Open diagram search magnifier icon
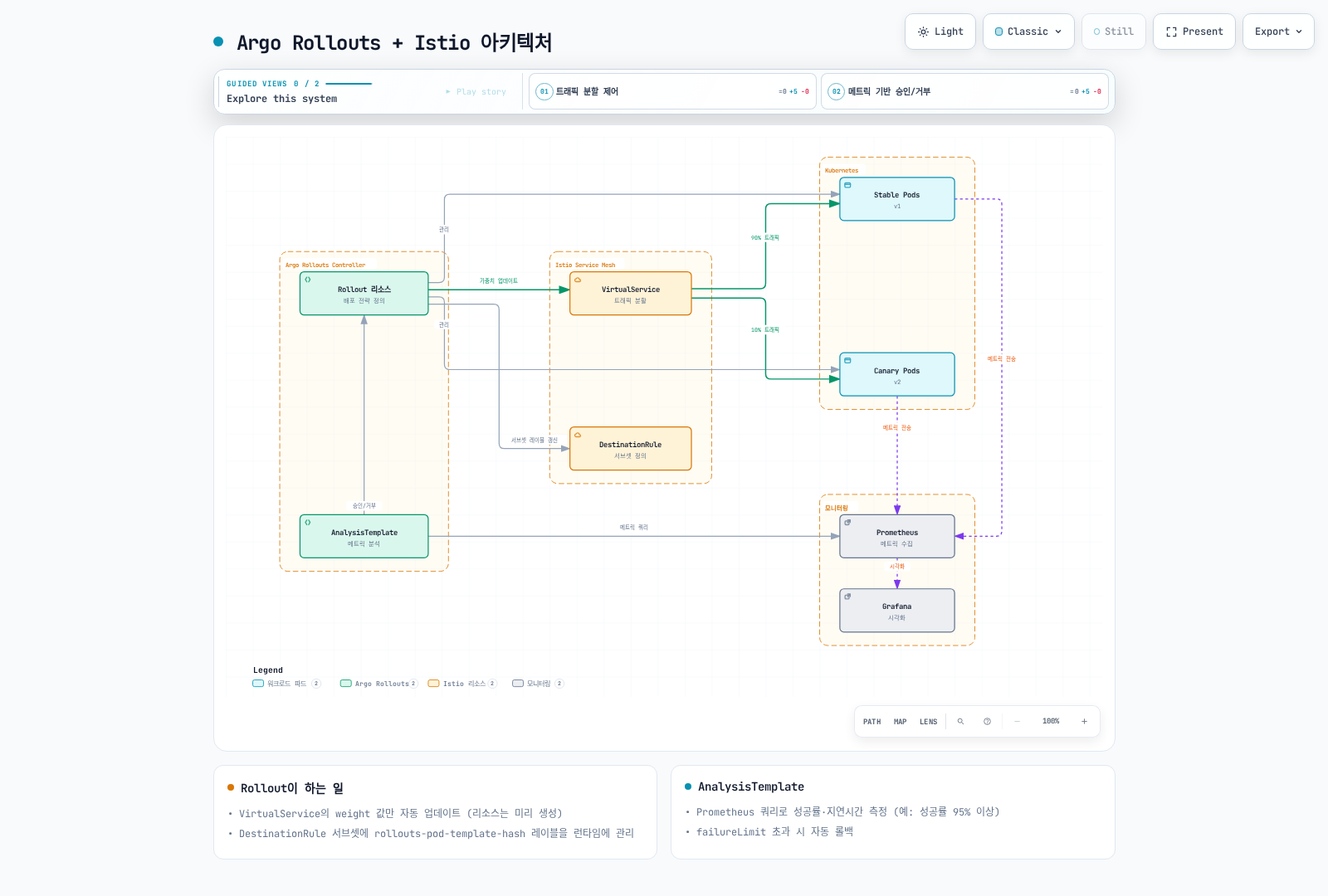 [x=960, y=722]
